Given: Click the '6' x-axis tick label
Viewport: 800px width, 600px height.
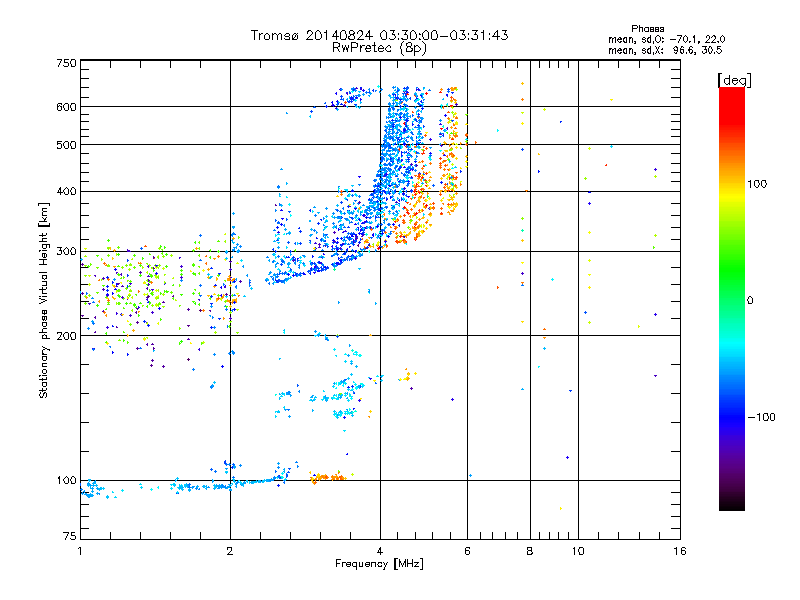Looking at the screenshot, I should [x=467, y=551].
